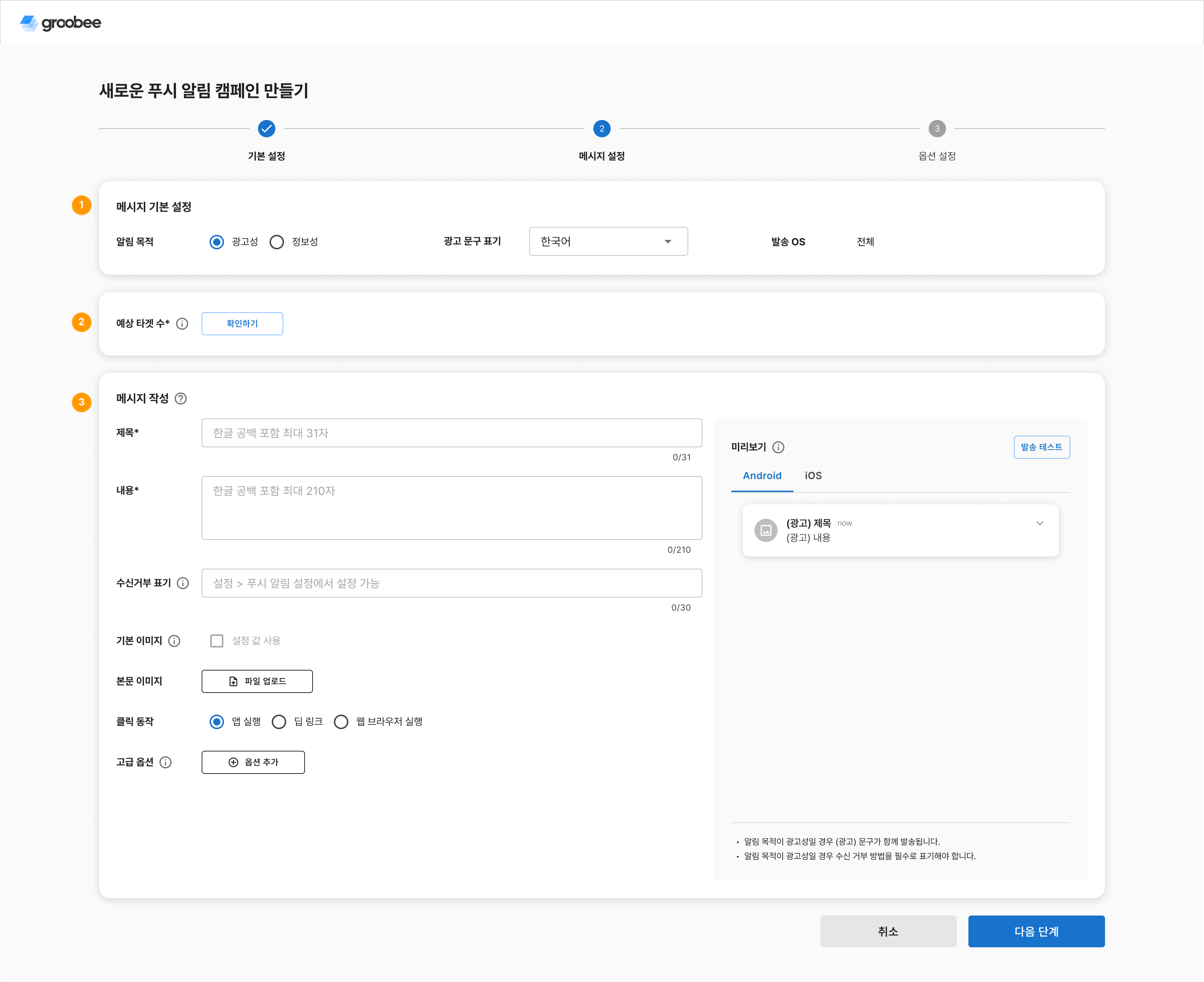
Task: Open the 광고 문구 표기 한국어 dropdown
Action: (x=608, y=242)
